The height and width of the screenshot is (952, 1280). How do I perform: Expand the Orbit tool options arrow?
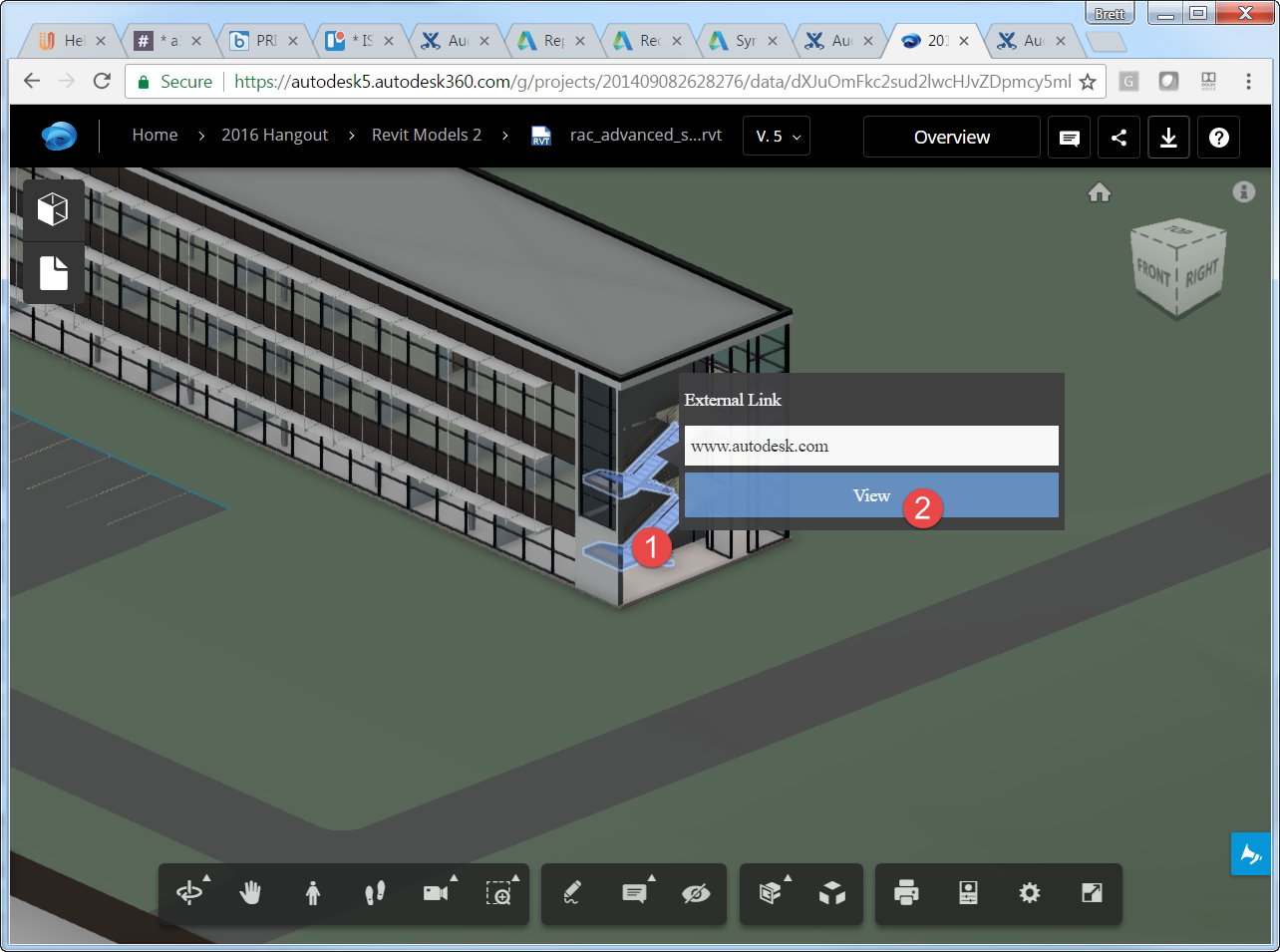(205, 878)
